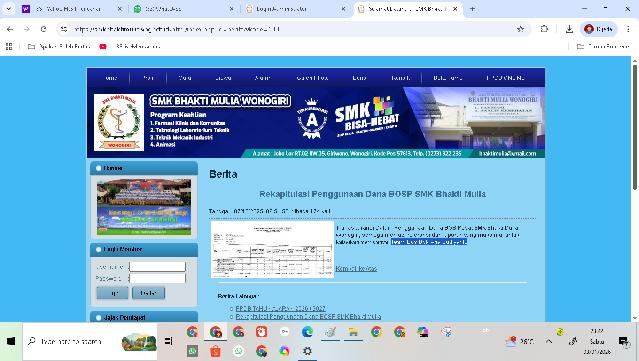Open the Settings gear in the taskbar
The height and width of the screenshot is (361, 639).
click(x=307, y=351)
